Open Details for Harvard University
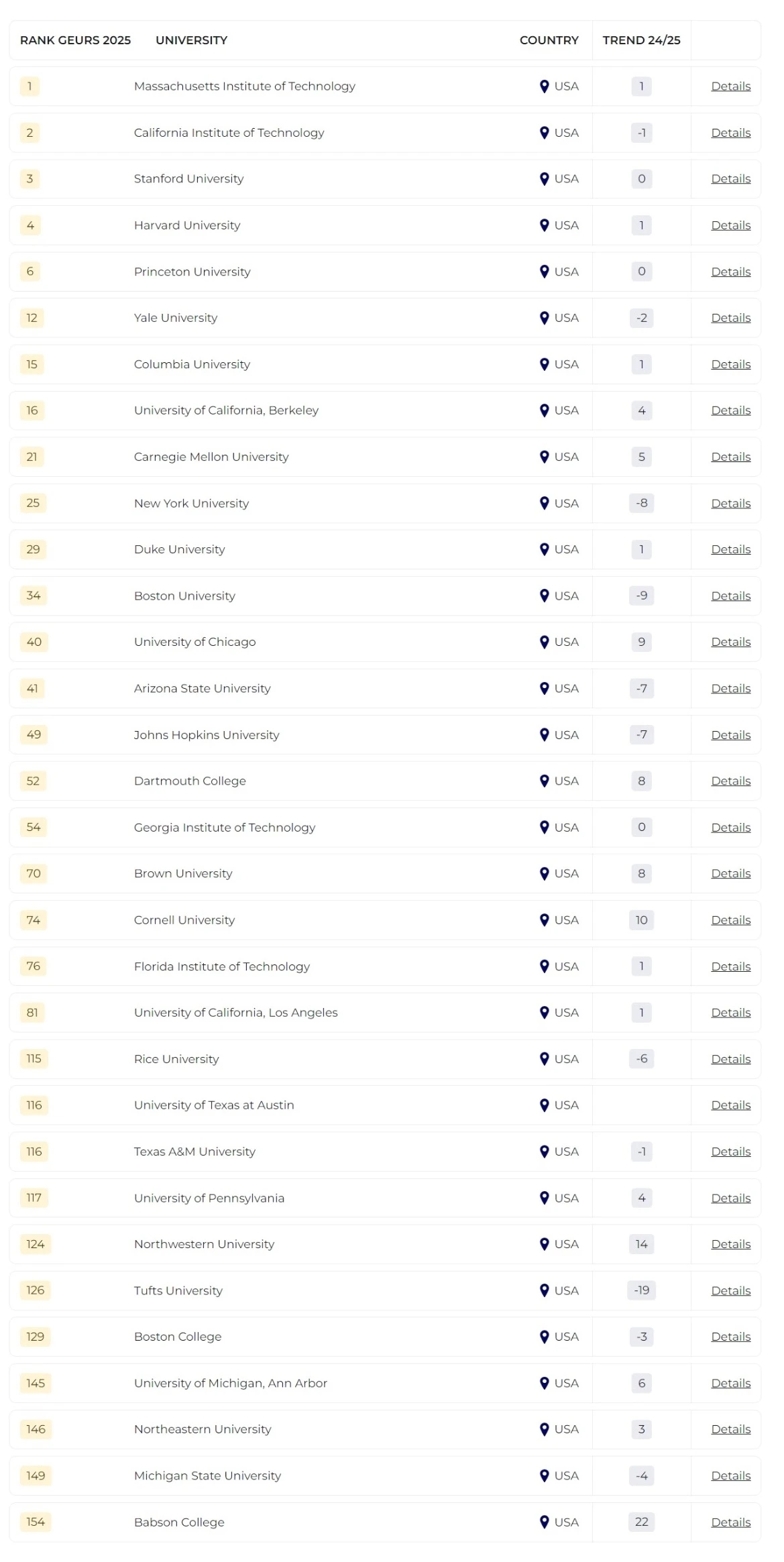The height and width of the screenshot is (1562, 784). 730,225
